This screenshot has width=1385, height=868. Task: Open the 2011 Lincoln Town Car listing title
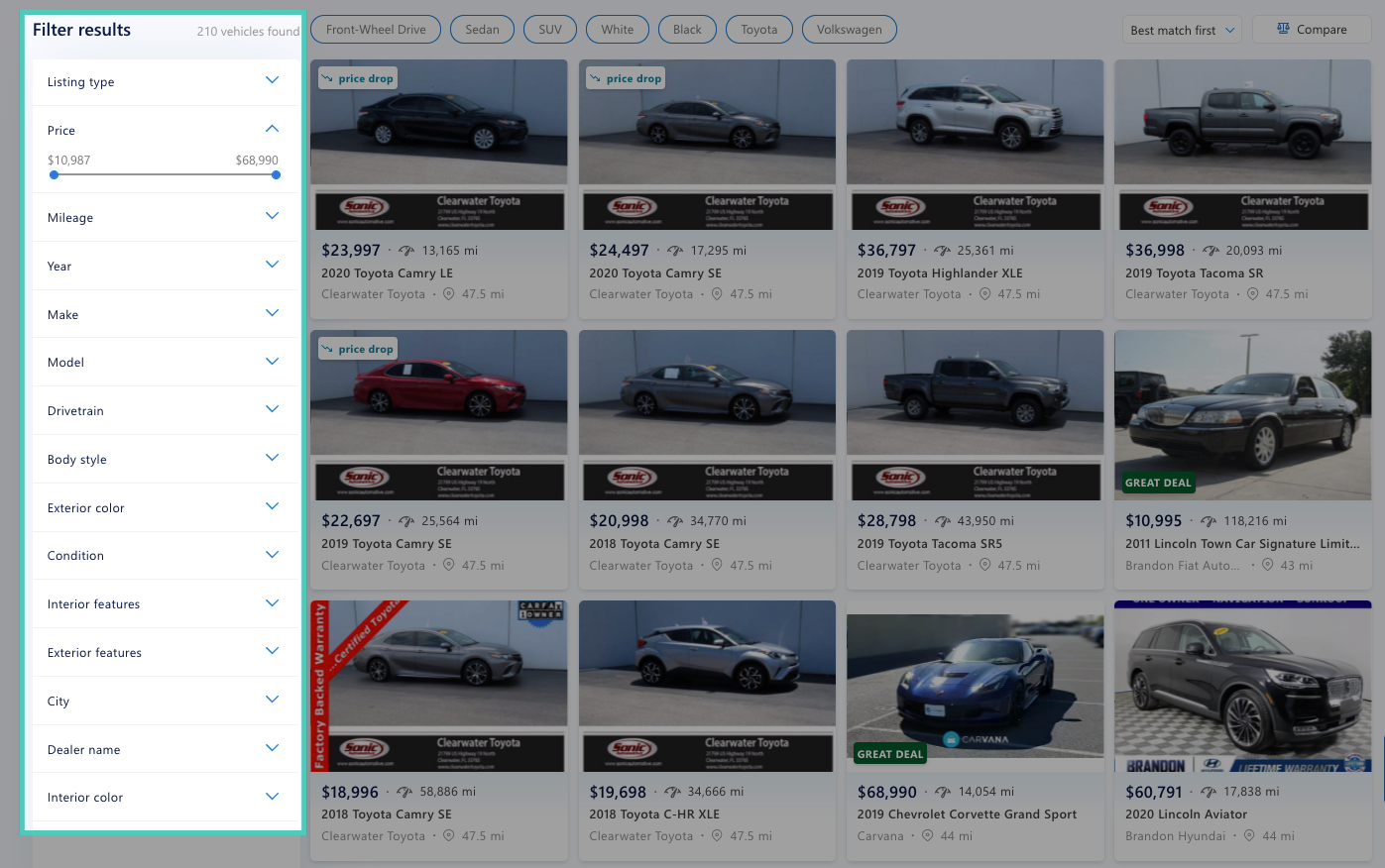pyautogui.click(x=1242, y=544)
